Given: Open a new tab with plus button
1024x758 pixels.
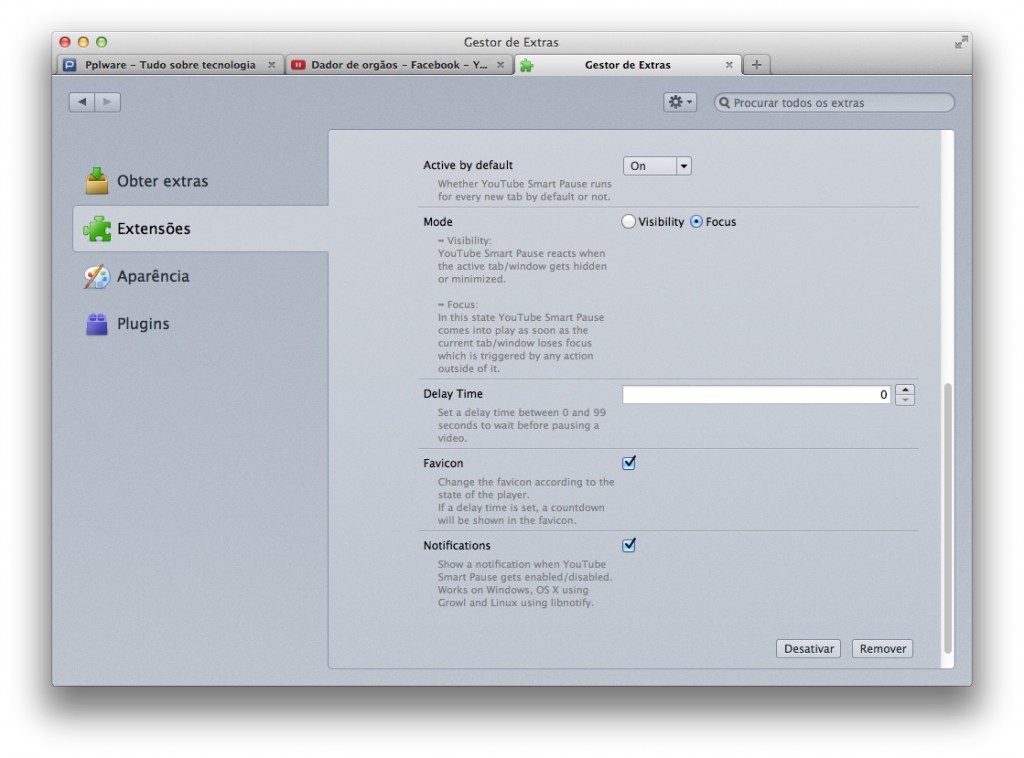Looking at the screenshot, I should tap(756, 65).
